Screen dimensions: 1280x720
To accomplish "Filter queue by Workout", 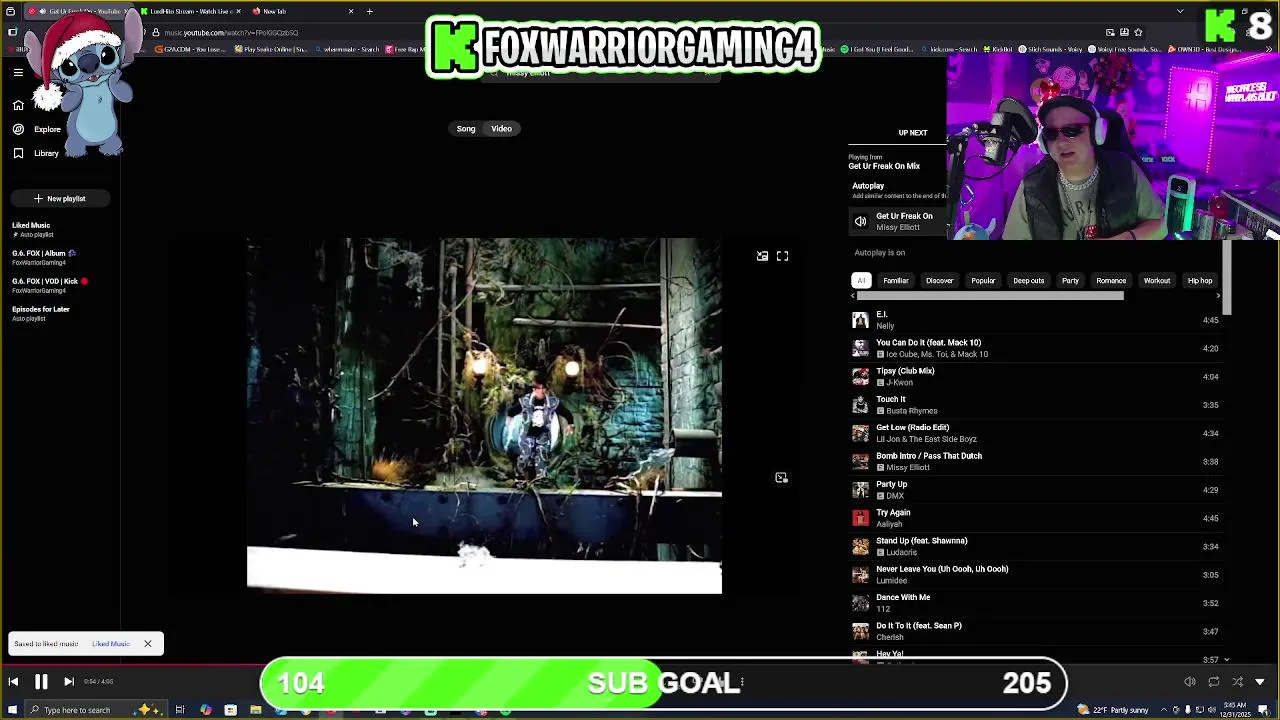I will tap(1156, 280).
